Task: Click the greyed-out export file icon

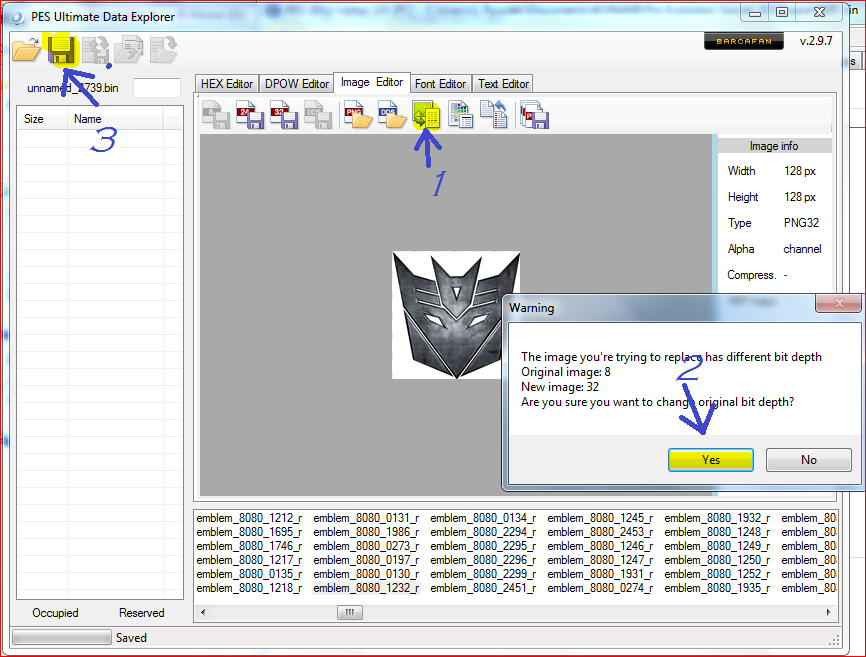Action: [129, 50]
